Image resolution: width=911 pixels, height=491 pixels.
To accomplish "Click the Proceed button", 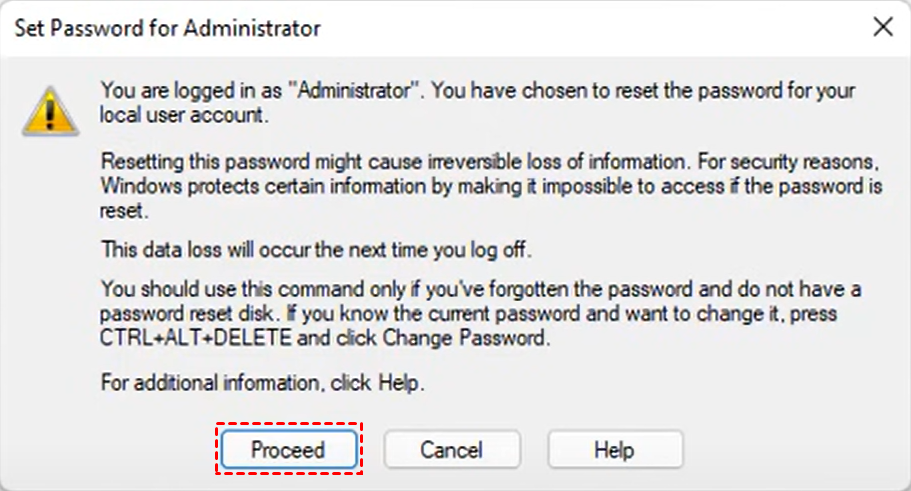I will tap(288, 450).
